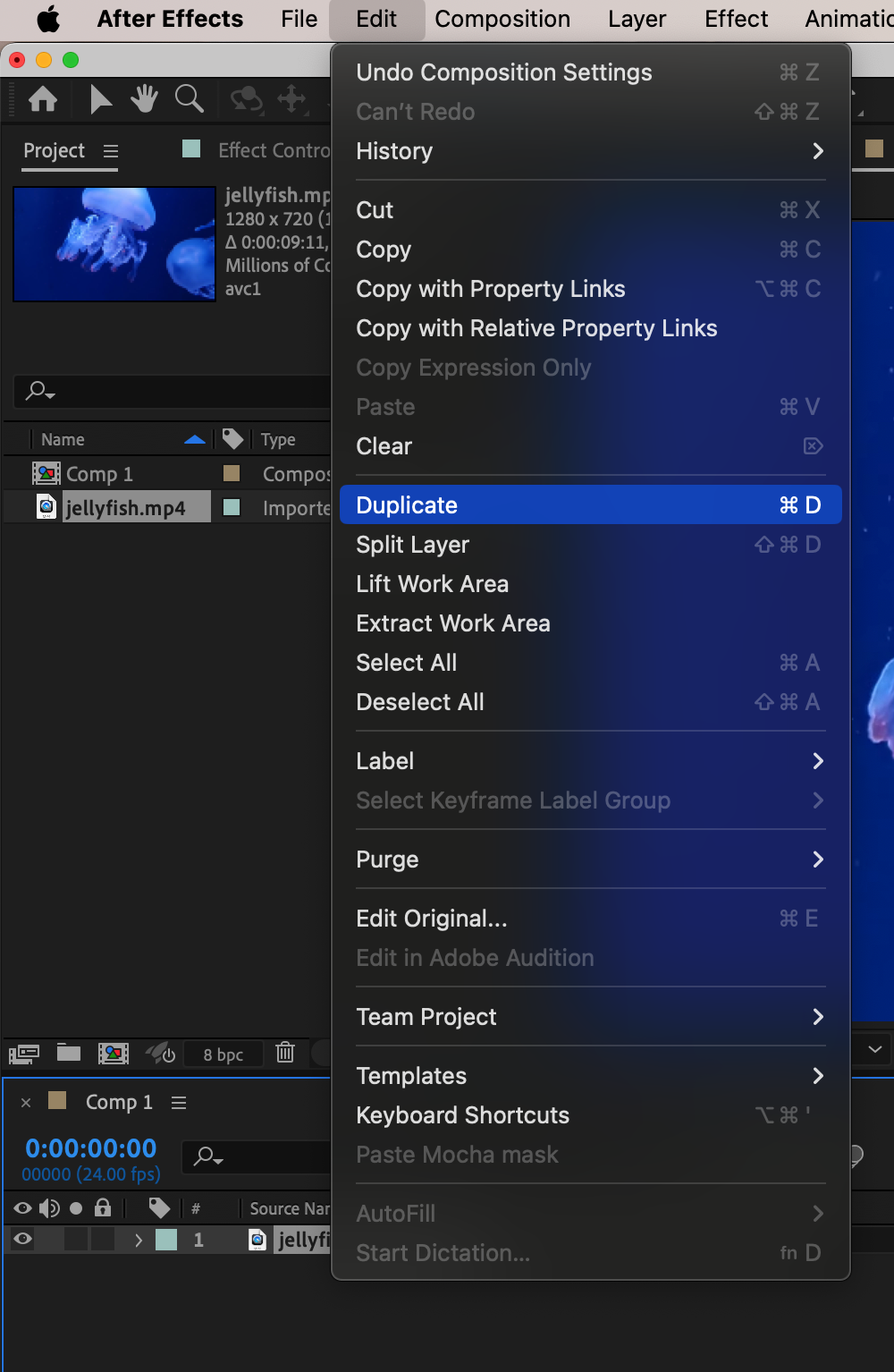Open the Composition menu
Viewport: 894px width, 1372px height.
coord(502,19)
